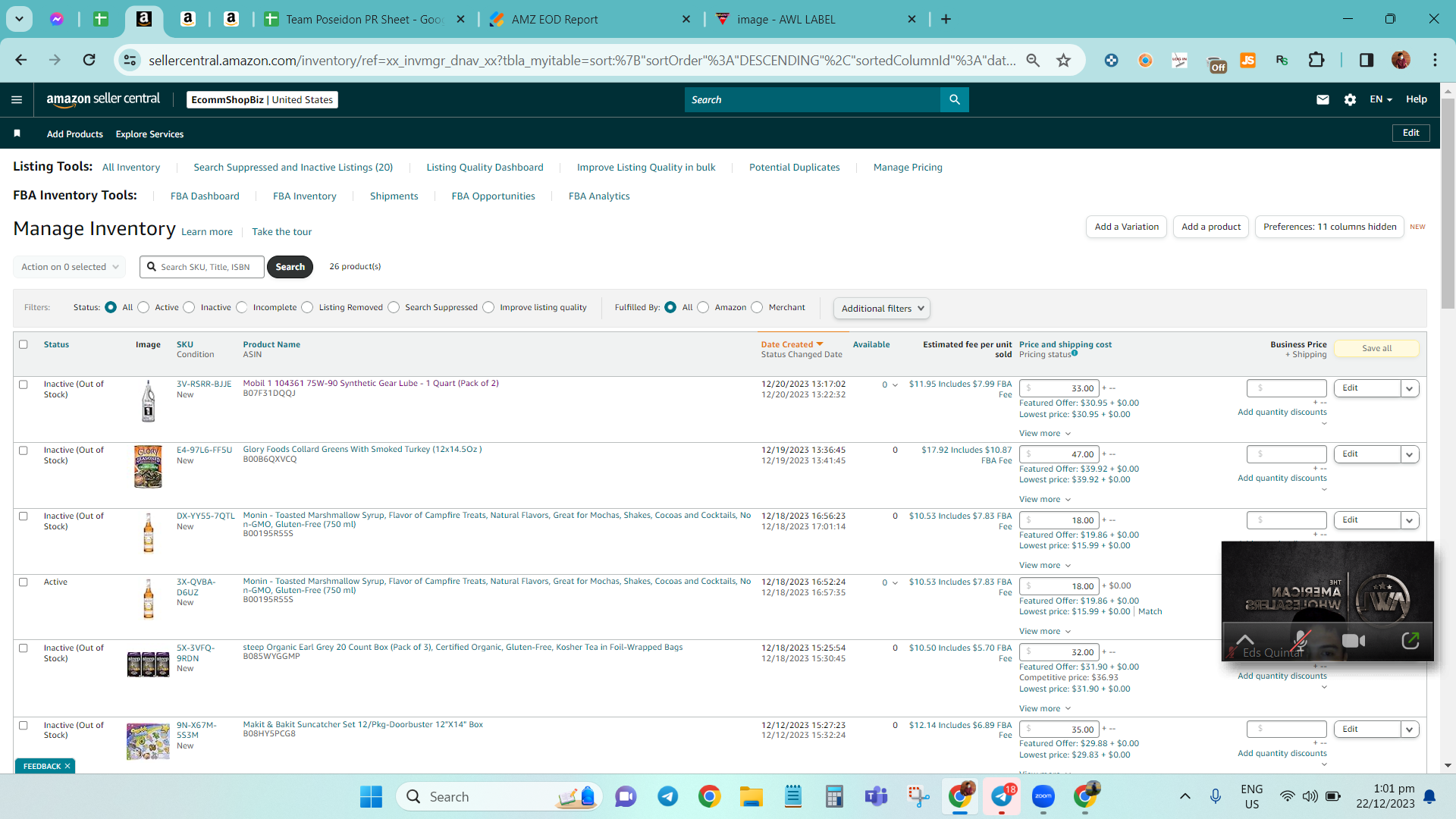Screen dimensions: 1456x819
Task: Open Shipments in the FBA tools row
Action: (x=394, y=196)
